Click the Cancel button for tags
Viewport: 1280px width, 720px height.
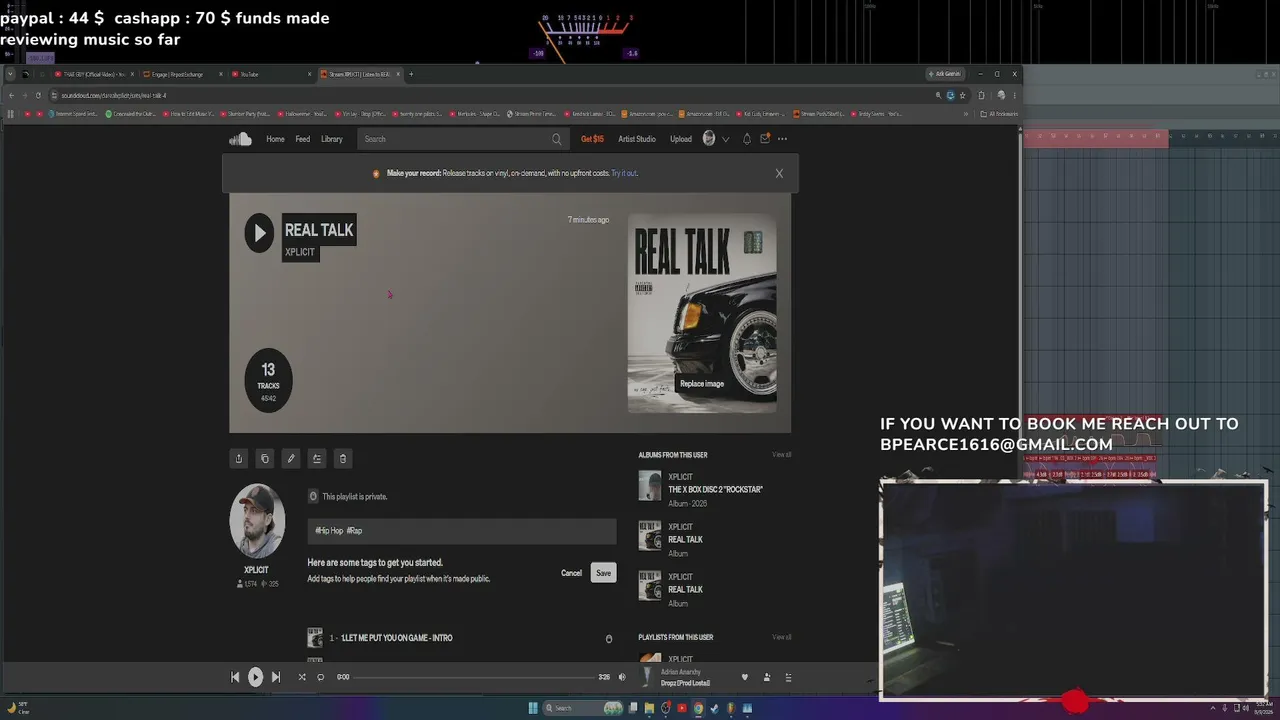coord(571,573)
